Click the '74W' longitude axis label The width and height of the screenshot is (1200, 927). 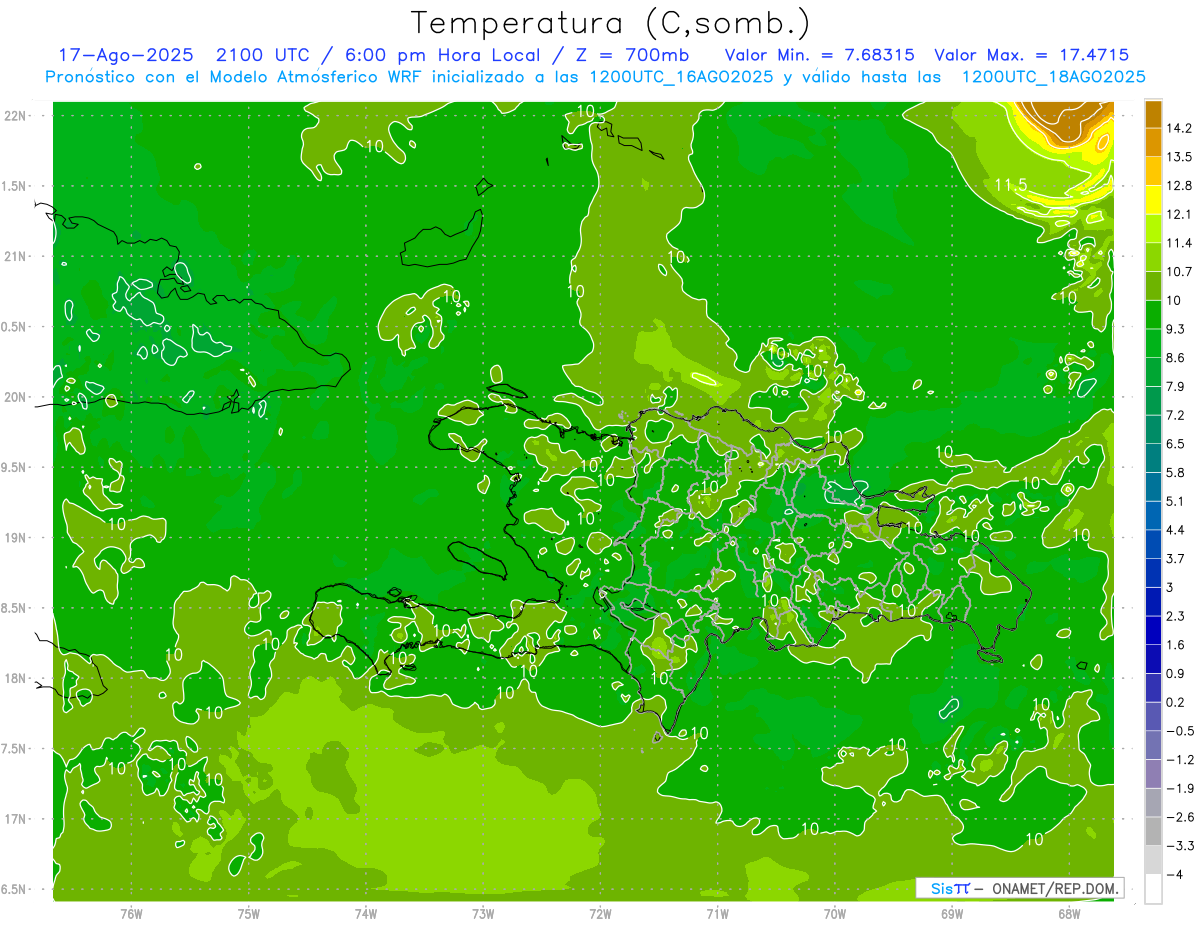coord(366,914)
